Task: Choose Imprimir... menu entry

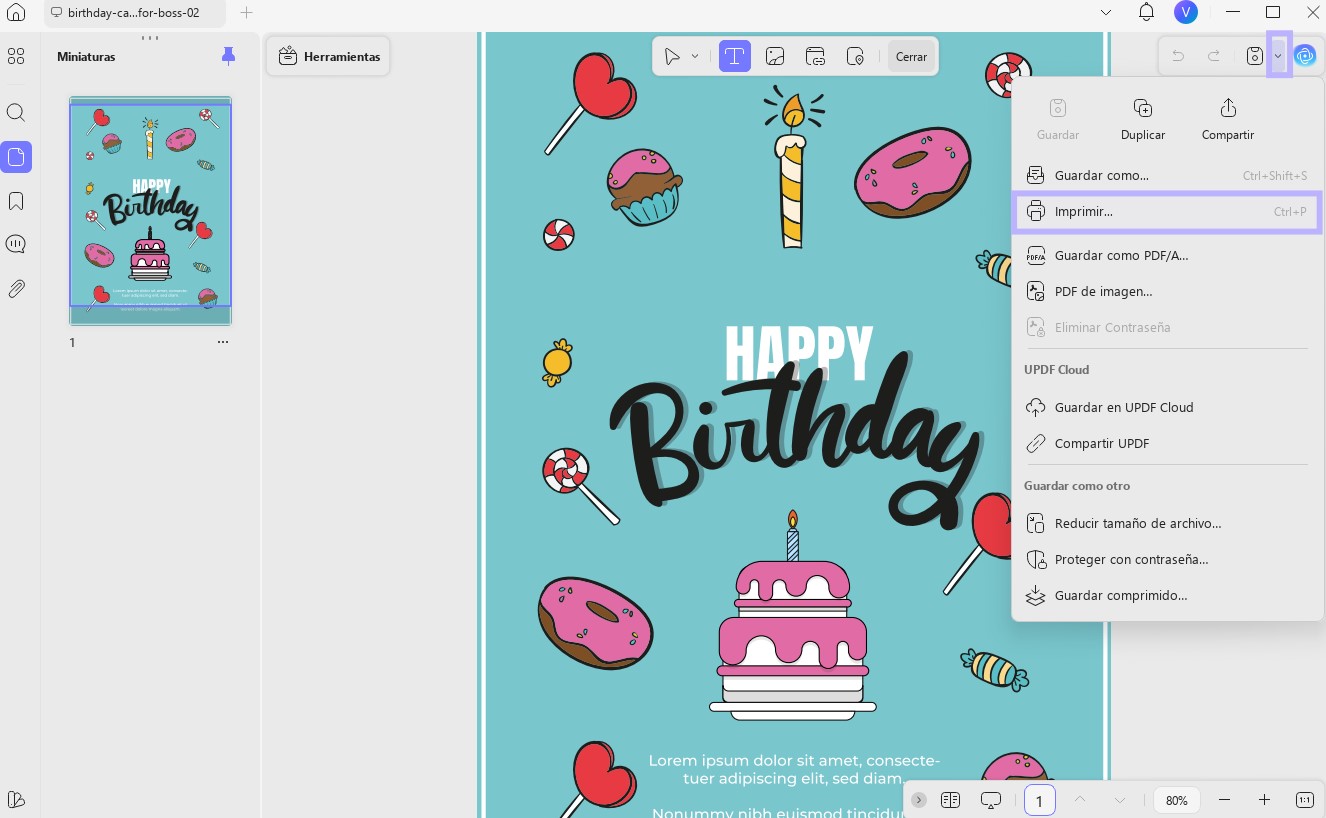Action: [1167, 212]
